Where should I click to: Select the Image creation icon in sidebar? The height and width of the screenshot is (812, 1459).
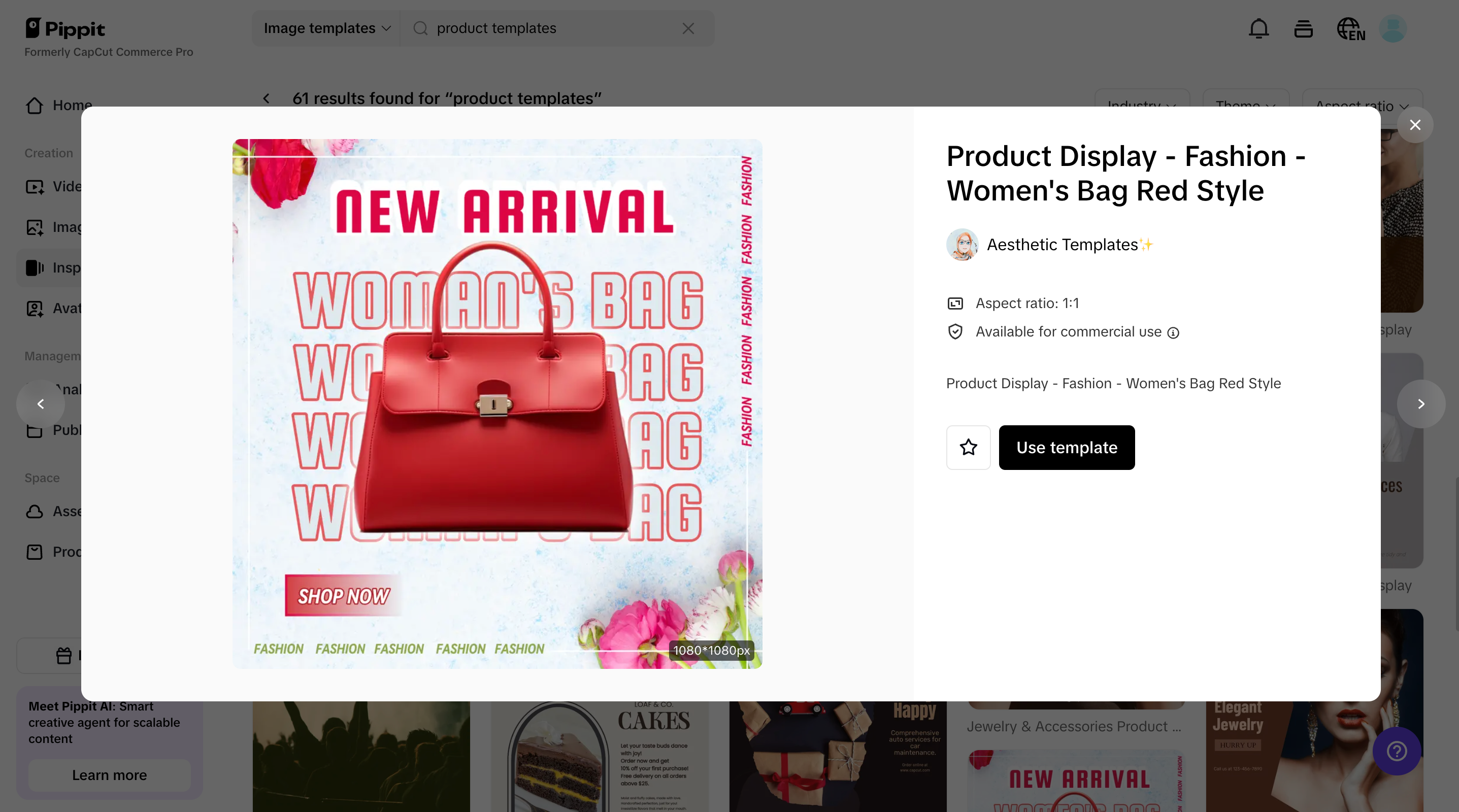point(35,227)
